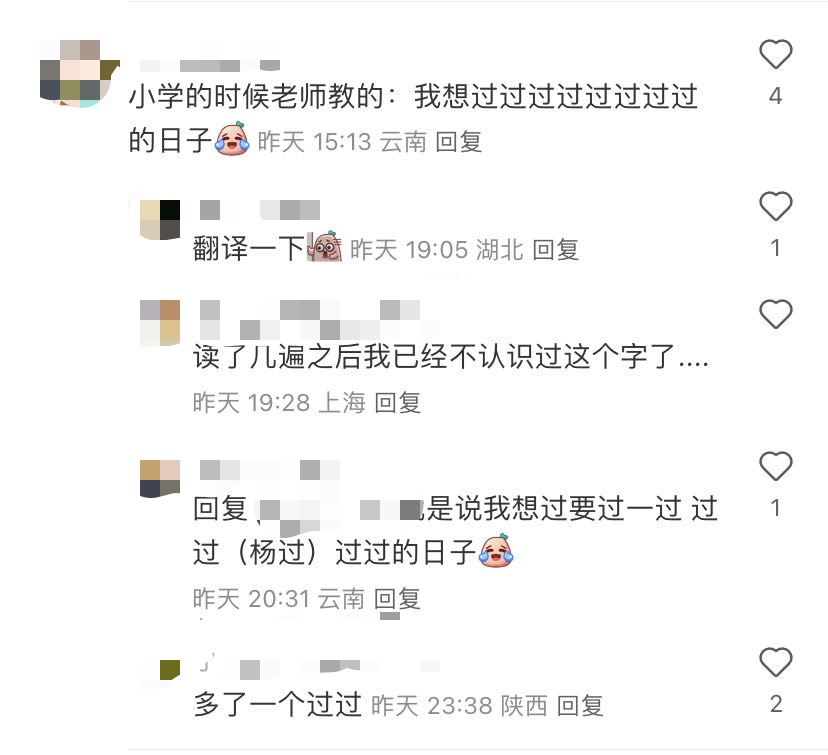Select comment text 多了一个过过
828x755 pixels.
(277, 704)
